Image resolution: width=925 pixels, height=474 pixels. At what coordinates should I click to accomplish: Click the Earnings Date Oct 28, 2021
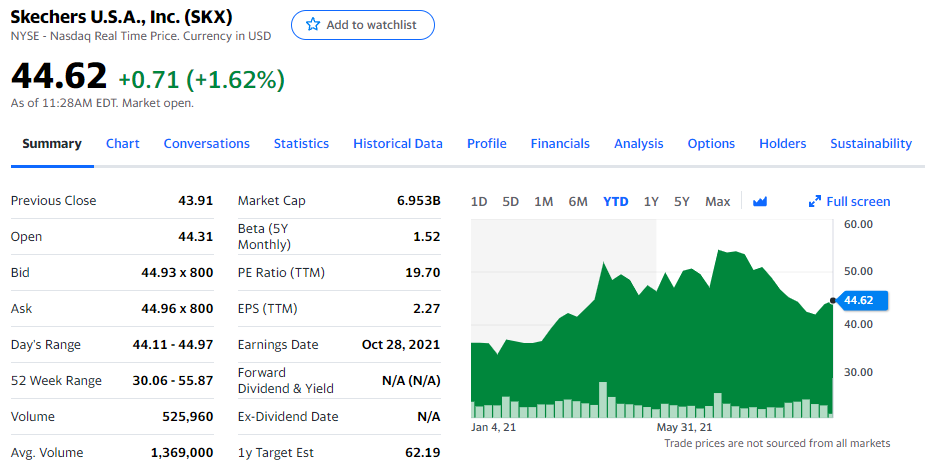point(401,345)
